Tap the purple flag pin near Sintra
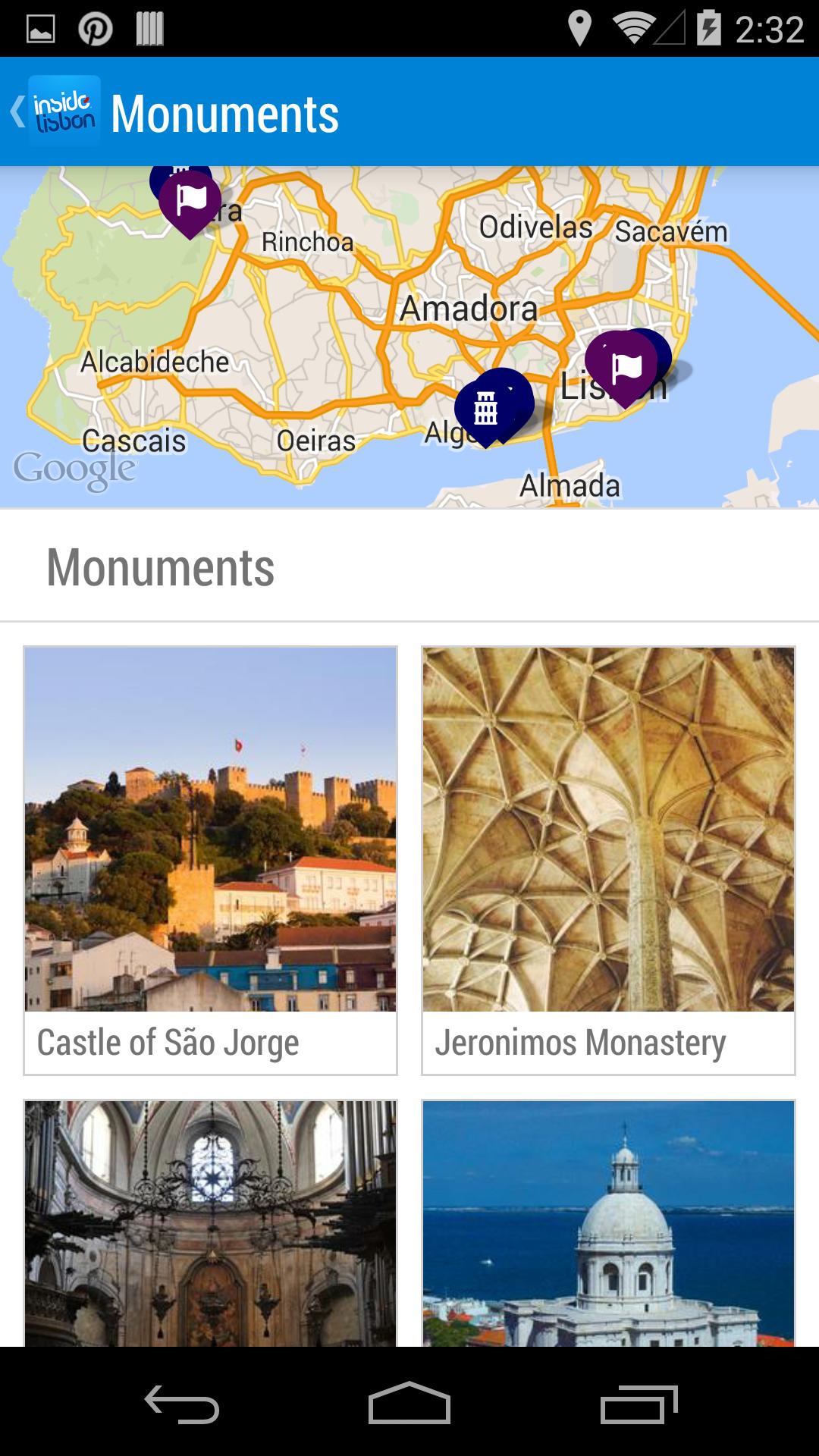Image resolution: width=819 pixels, height=1456 pixels. (x=190, y=201)
